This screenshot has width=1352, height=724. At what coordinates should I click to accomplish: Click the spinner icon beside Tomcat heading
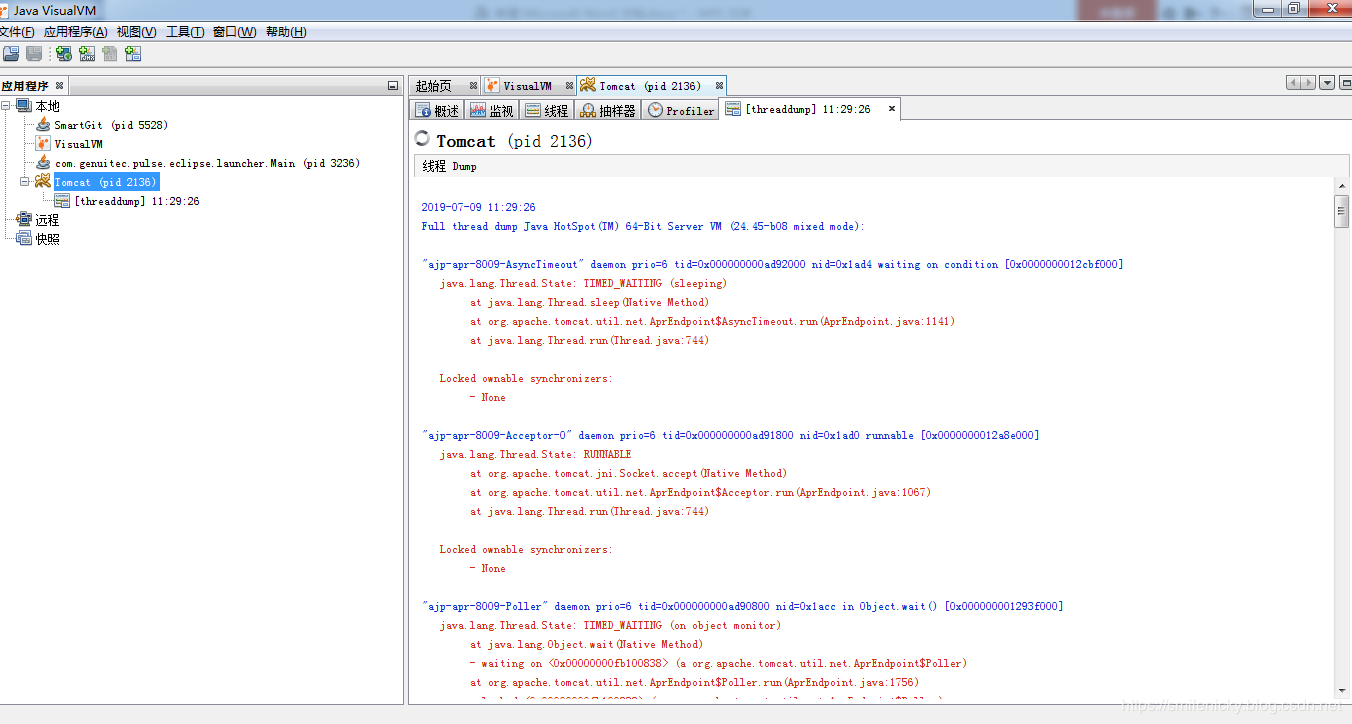pos(422,139)
